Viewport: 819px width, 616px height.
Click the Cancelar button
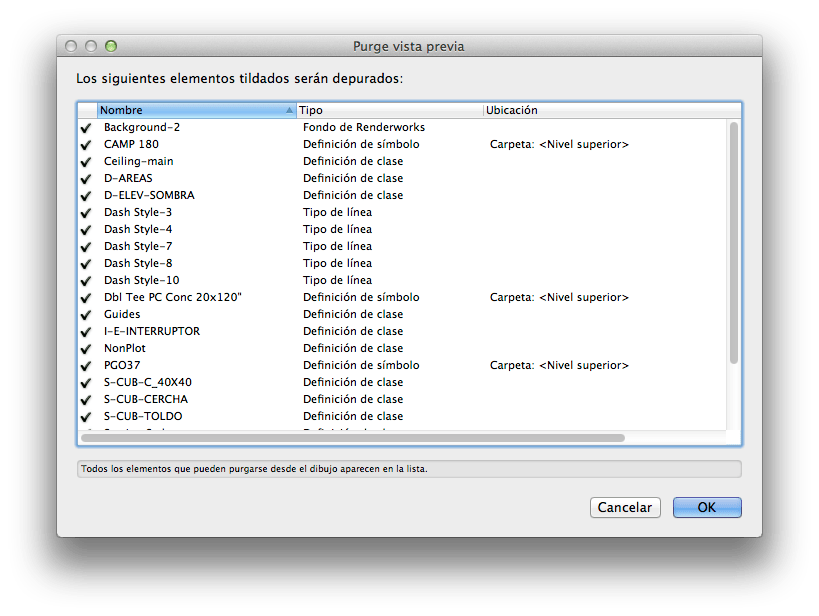(x=625, y=507)
